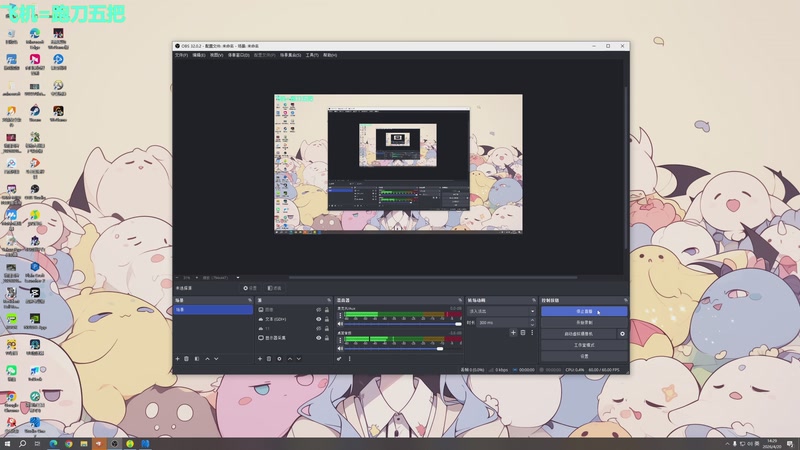Show the hidden image source via eye icon
The image size is (800, 450).
click(x=318, y=310)
